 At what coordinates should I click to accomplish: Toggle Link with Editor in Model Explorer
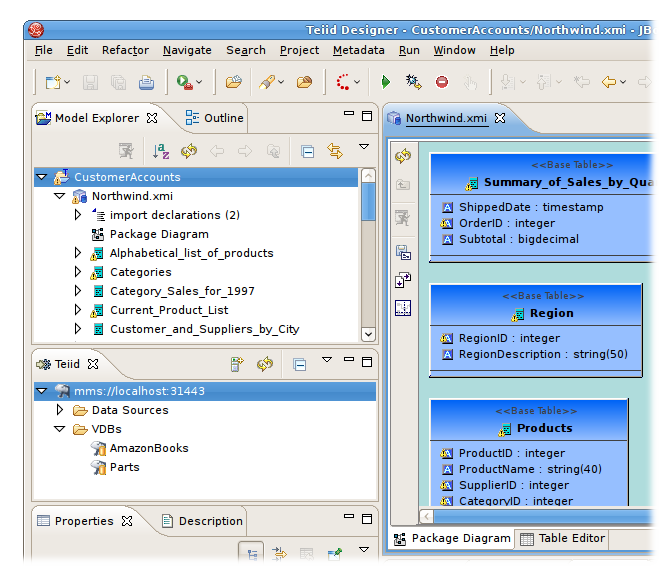(x=335, y=151)
